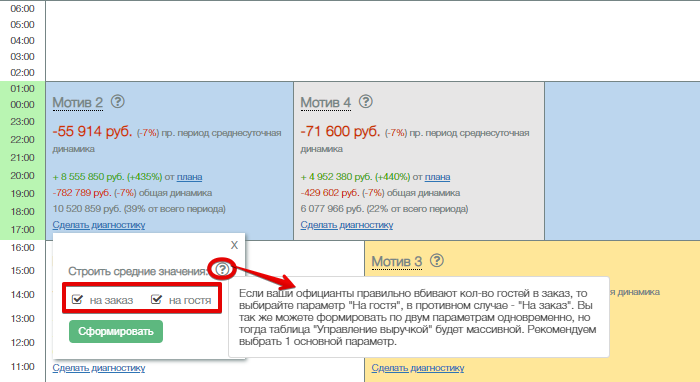700x382 pixels.
Task: Click the 02:00 time label
Action: coord(22,73)
